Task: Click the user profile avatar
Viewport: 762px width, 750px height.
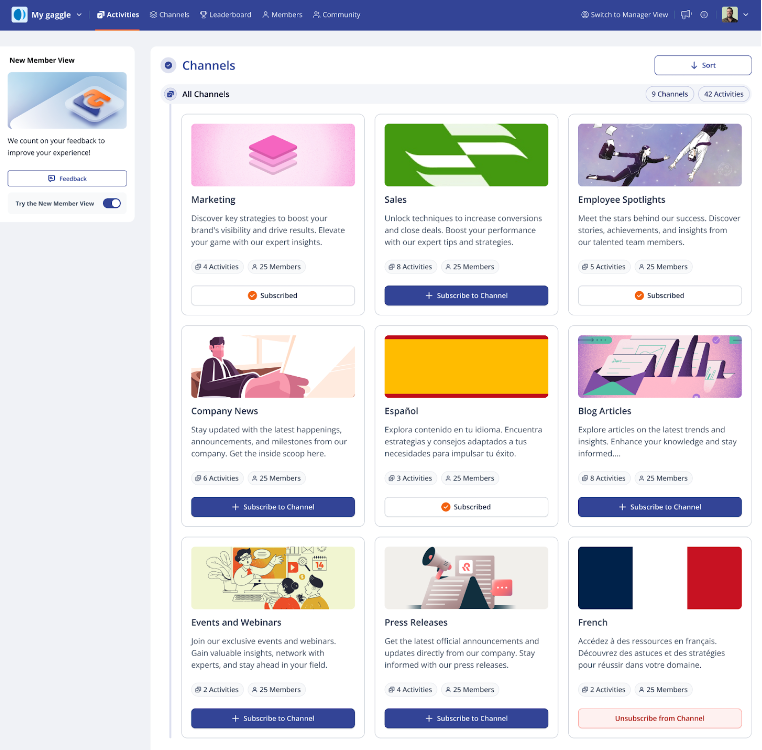Action: click(729, 15)
